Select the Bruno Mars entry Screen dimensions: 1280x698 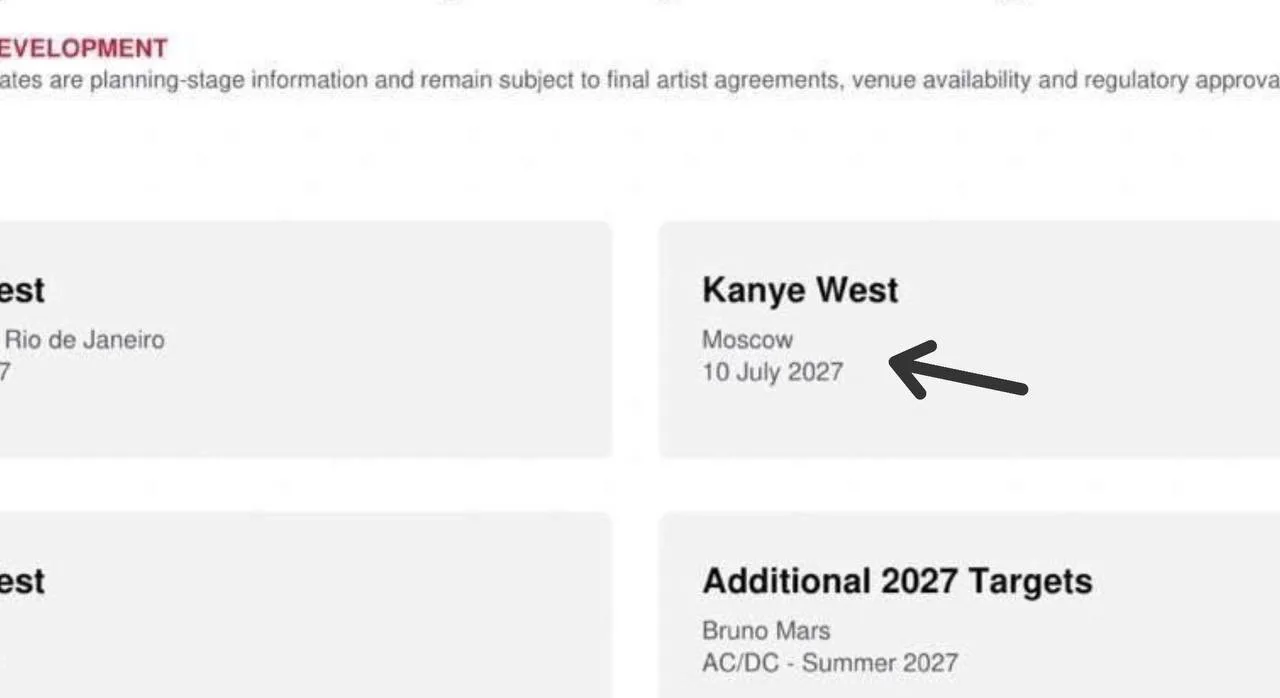[766, 631]
